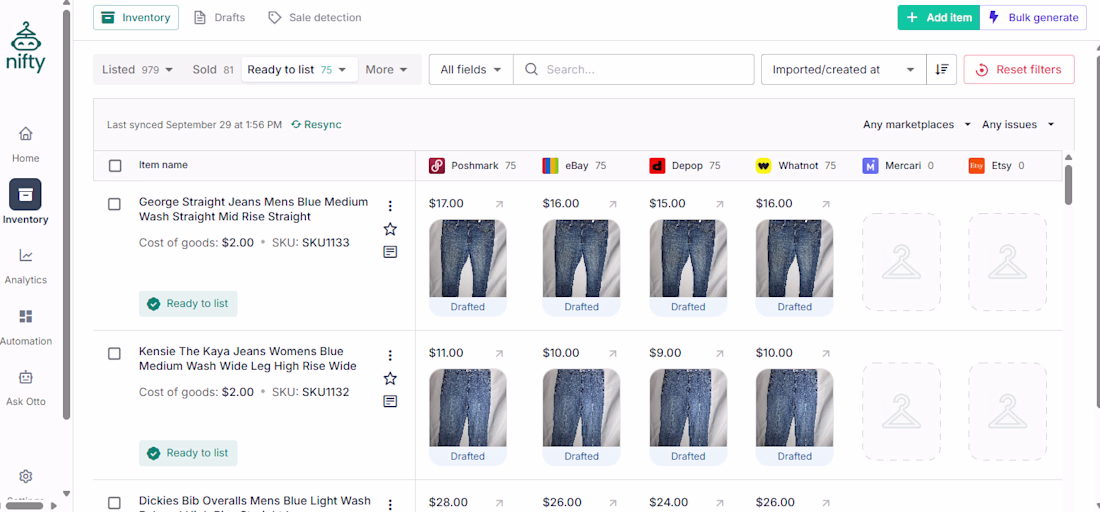
Task: Click the sidebar horizontal scrollbar
Action: 26,505
